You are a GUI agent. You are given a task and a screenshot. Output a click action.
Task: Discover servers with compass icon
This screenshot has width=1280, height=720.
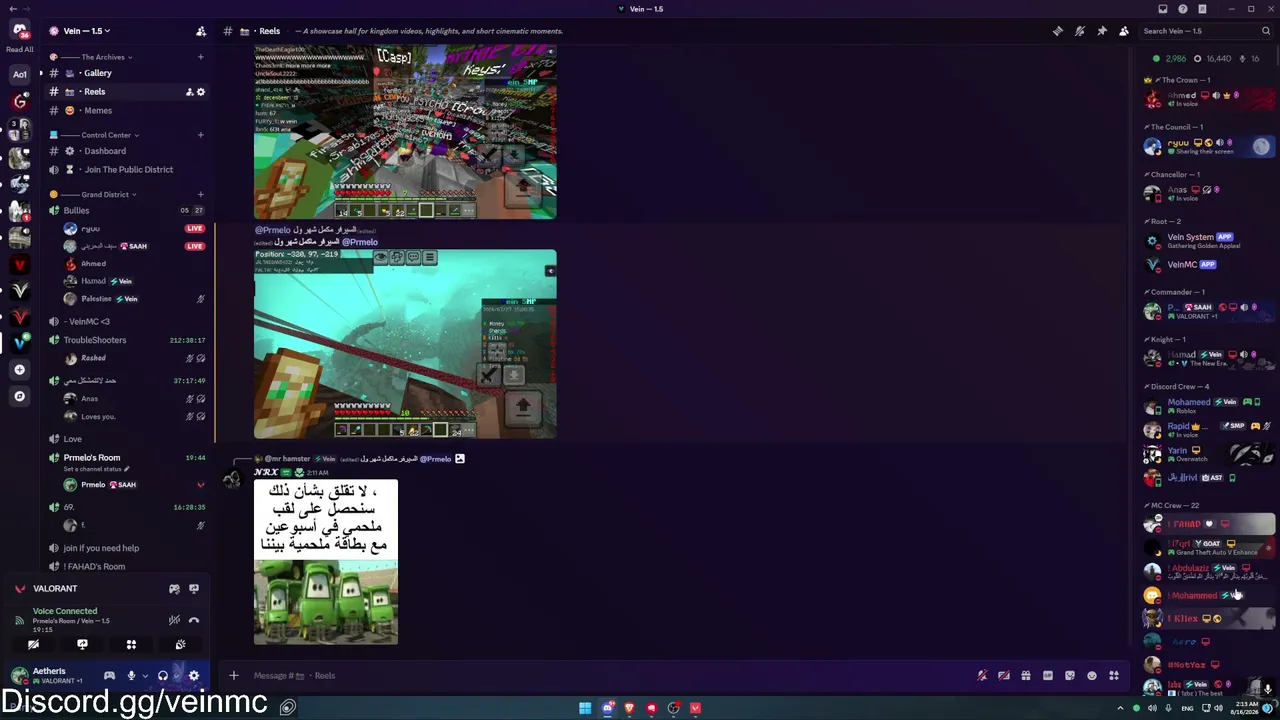[19, 396]
